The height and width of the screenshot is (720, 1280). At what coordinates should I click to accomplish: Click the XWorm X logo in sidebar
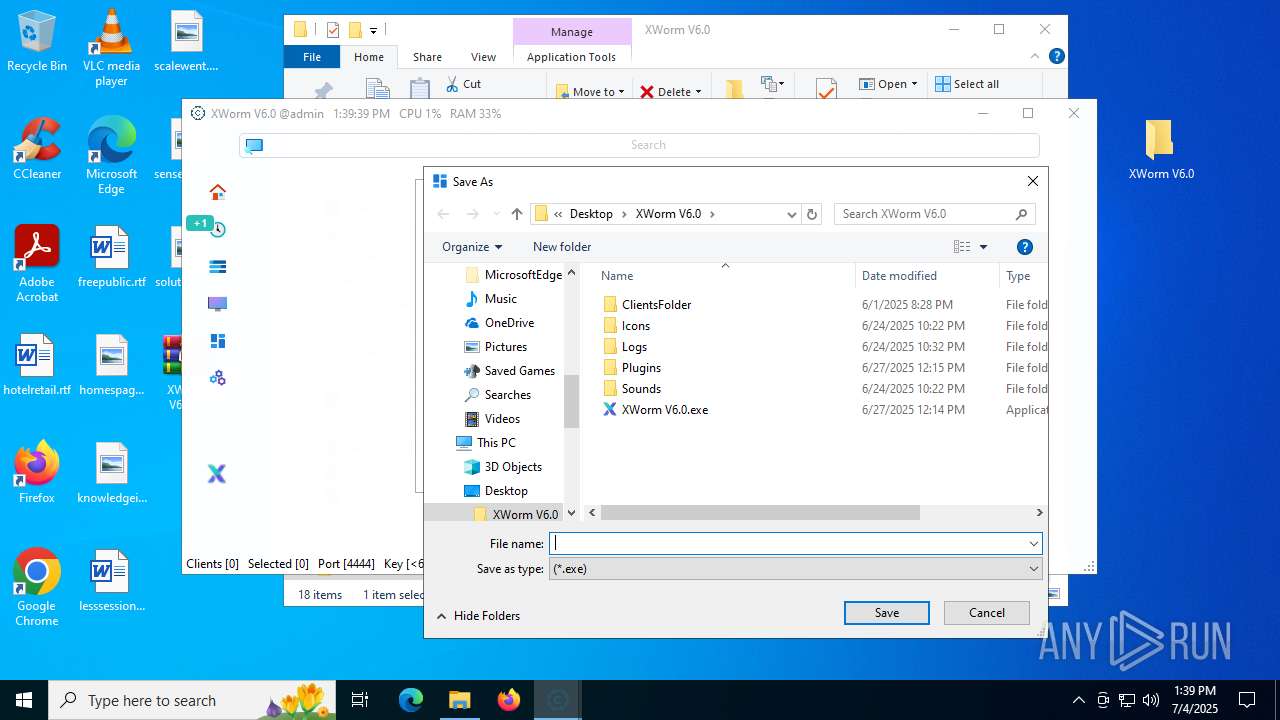217,474
